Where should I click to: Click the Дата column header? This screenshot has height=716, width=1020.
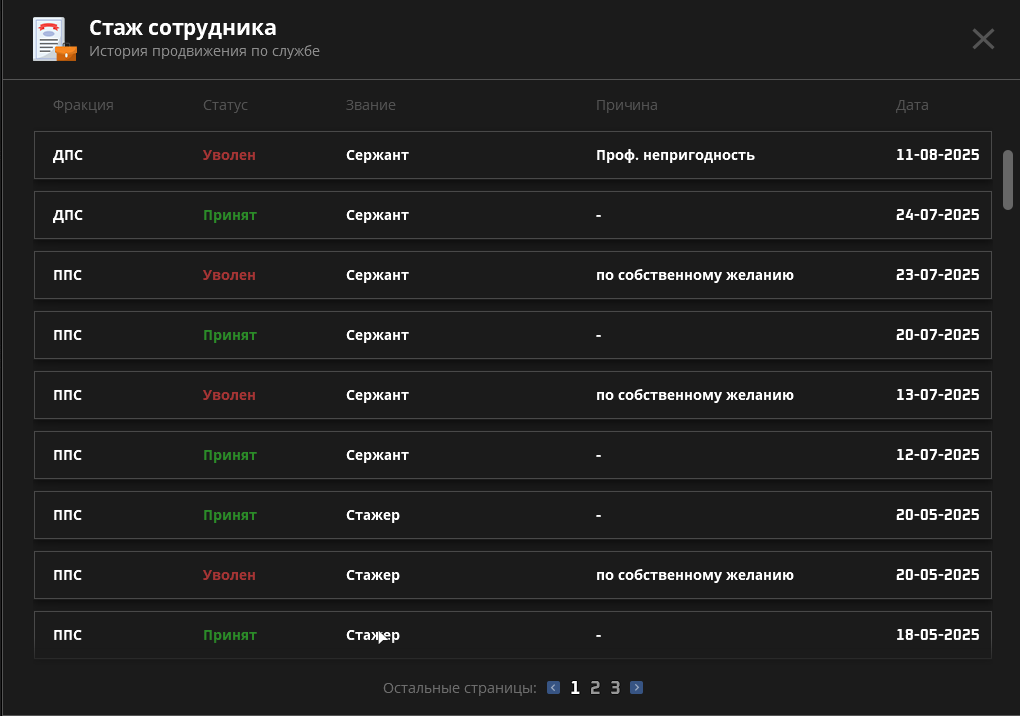pos(912,105)
